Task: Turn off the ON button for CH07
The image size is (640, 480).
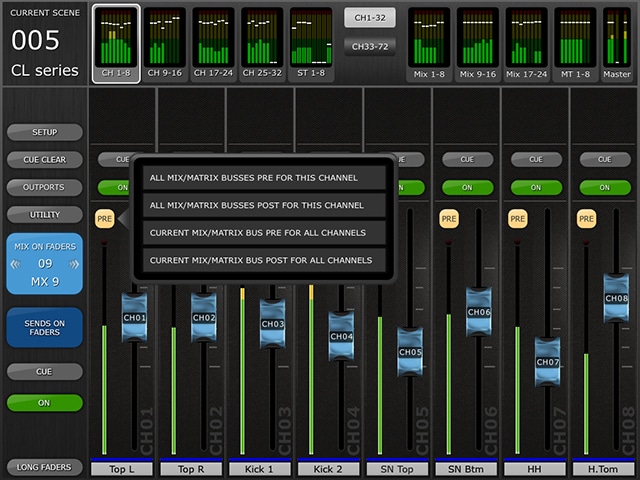Action: pos(536,187)
